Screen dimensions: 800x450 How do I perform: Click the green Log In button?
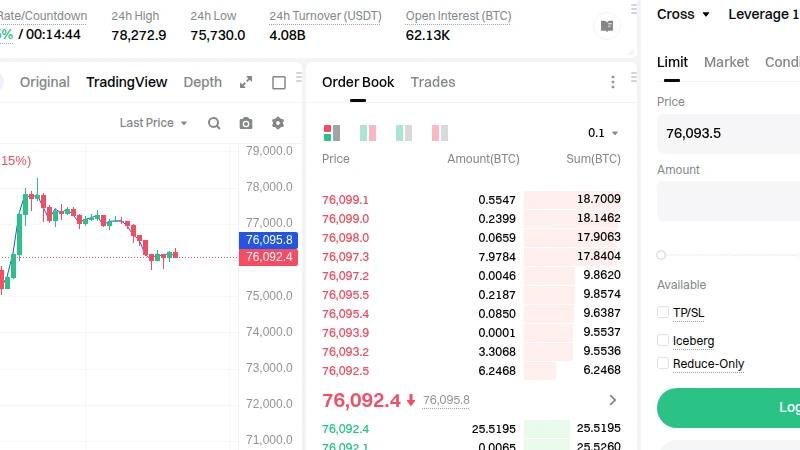(729, 408)
